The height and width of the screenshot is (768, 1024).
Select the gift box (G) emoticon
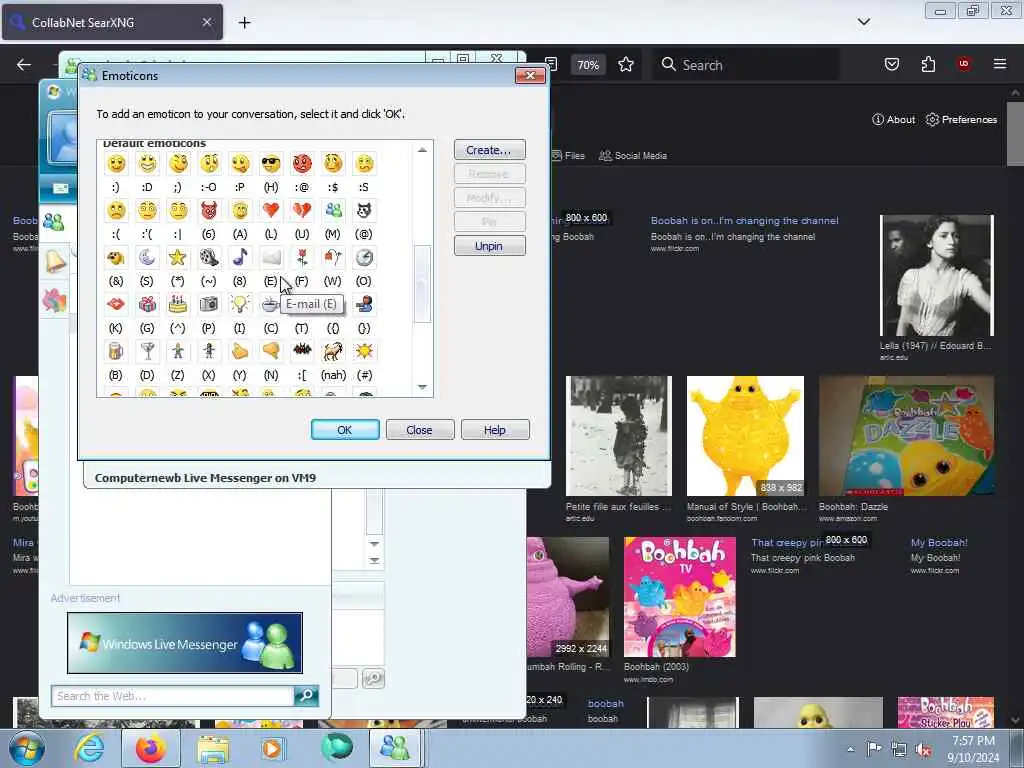tap(148, 304)
